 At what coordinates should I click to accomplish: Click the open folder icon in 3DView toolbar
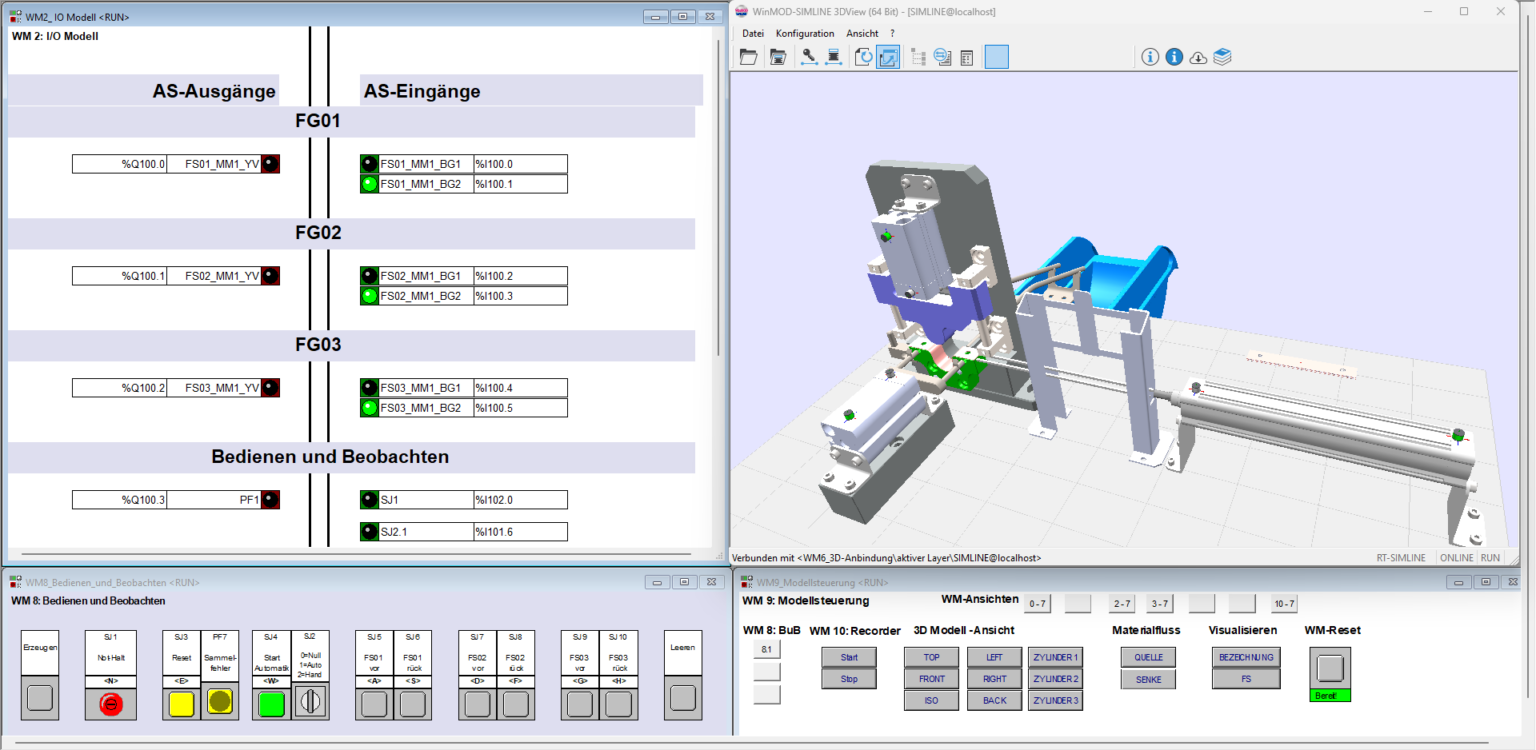pyautogui.click(x=748, y=57)
